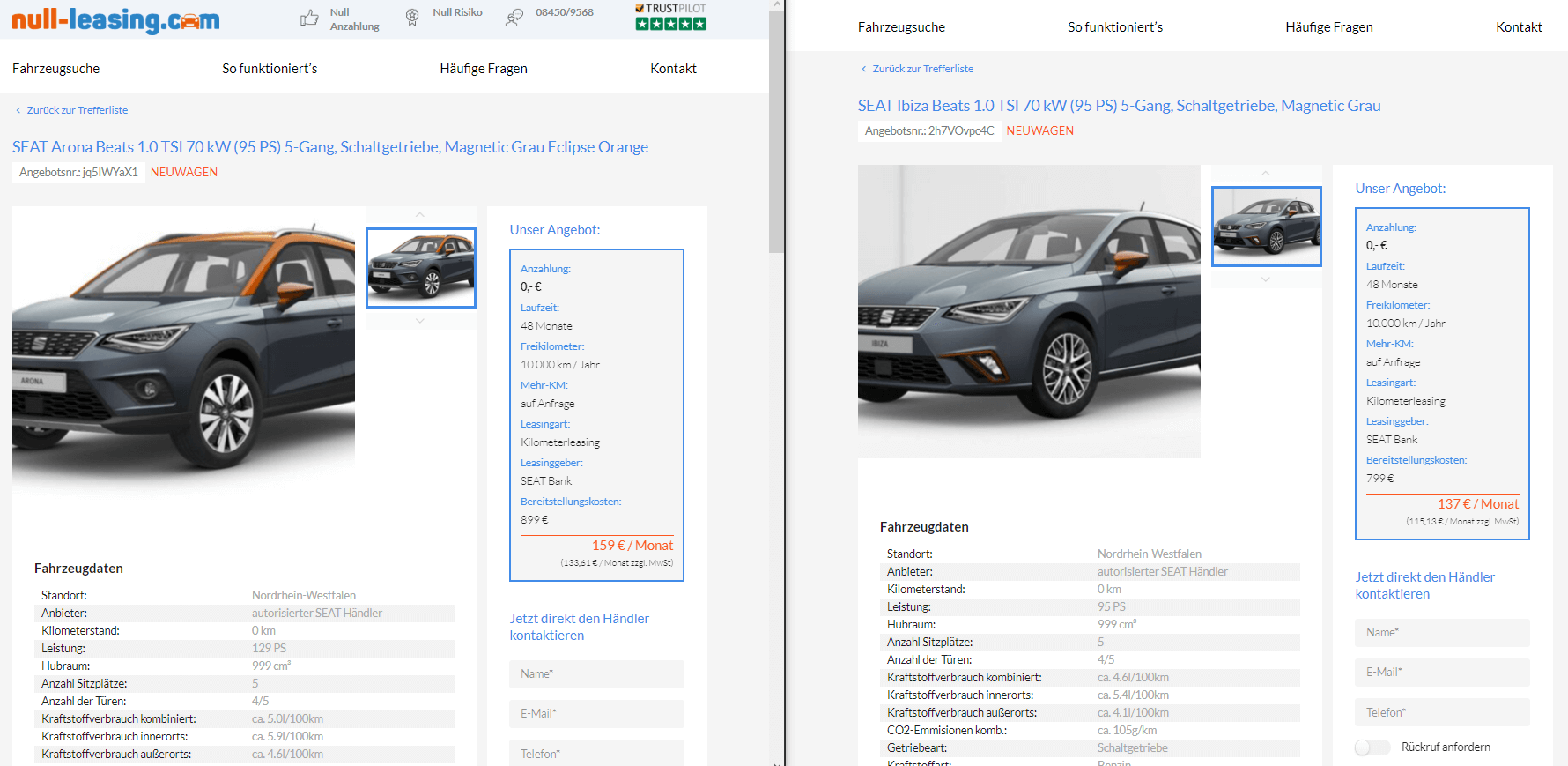The width and height of the screenshot is (1568, 766).
Task: Click the 799 € Bereitstellungskosten value
Action: (1379, 479)
